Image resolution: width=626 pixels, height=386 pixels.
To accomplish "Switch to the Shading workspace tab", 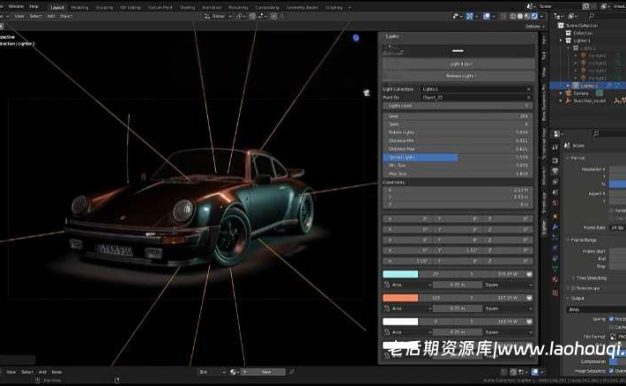I will 187,8.
